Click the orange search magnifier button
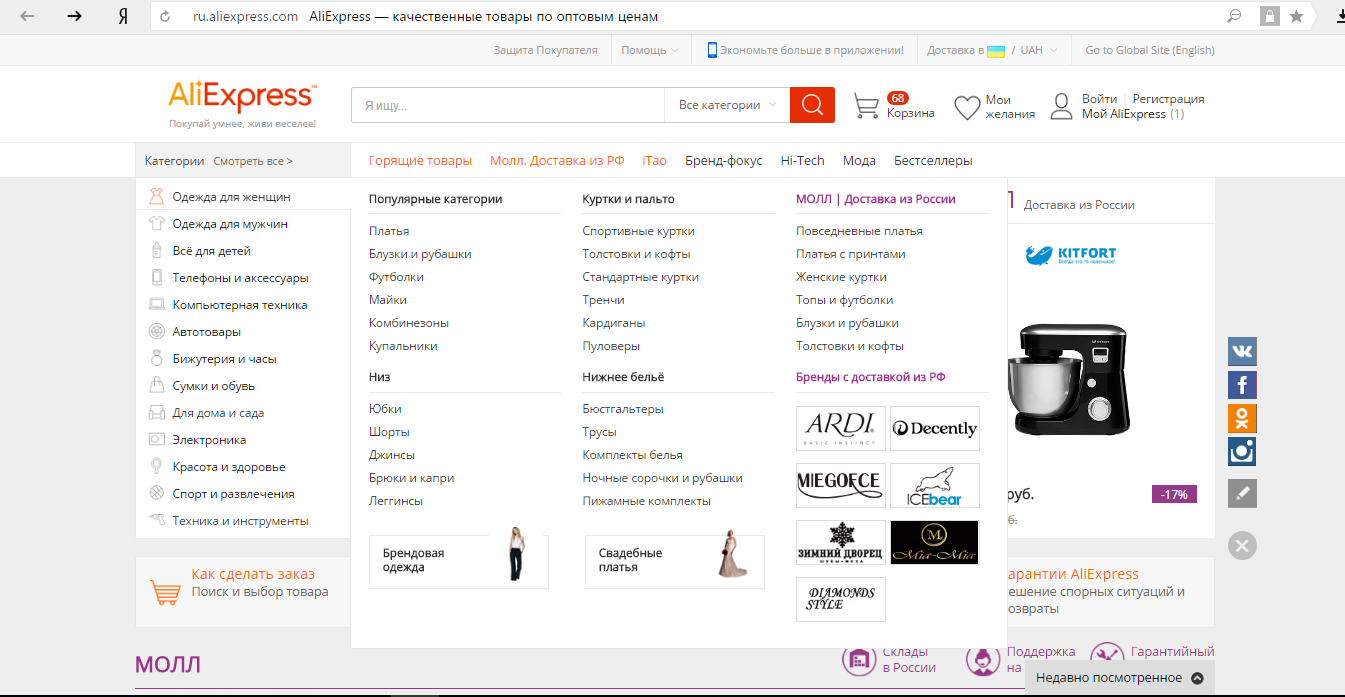The width and height of the screenshot is (1345, 697). [812, 105]
